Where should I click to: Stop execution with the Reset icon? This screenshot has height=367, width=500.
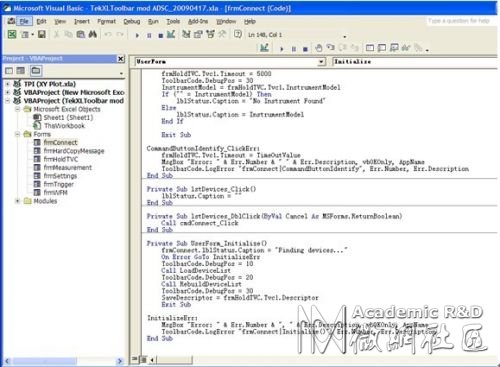161,35
